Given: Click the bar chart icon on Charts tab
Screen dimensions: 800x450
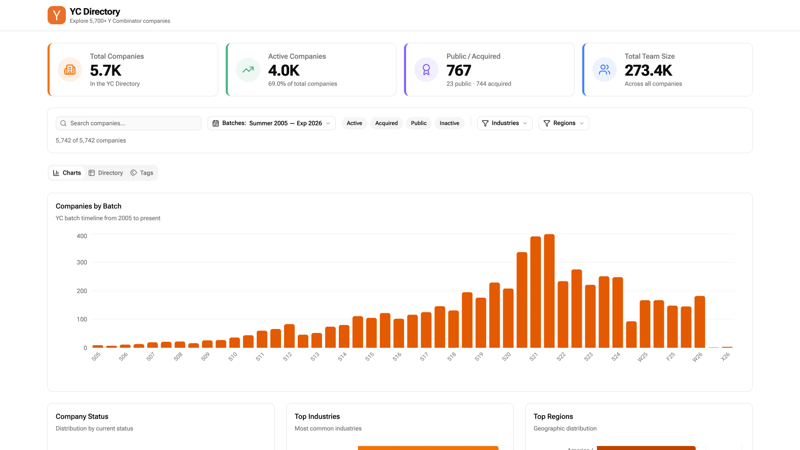Looking at the screenshot, I should tap(56, 173).
